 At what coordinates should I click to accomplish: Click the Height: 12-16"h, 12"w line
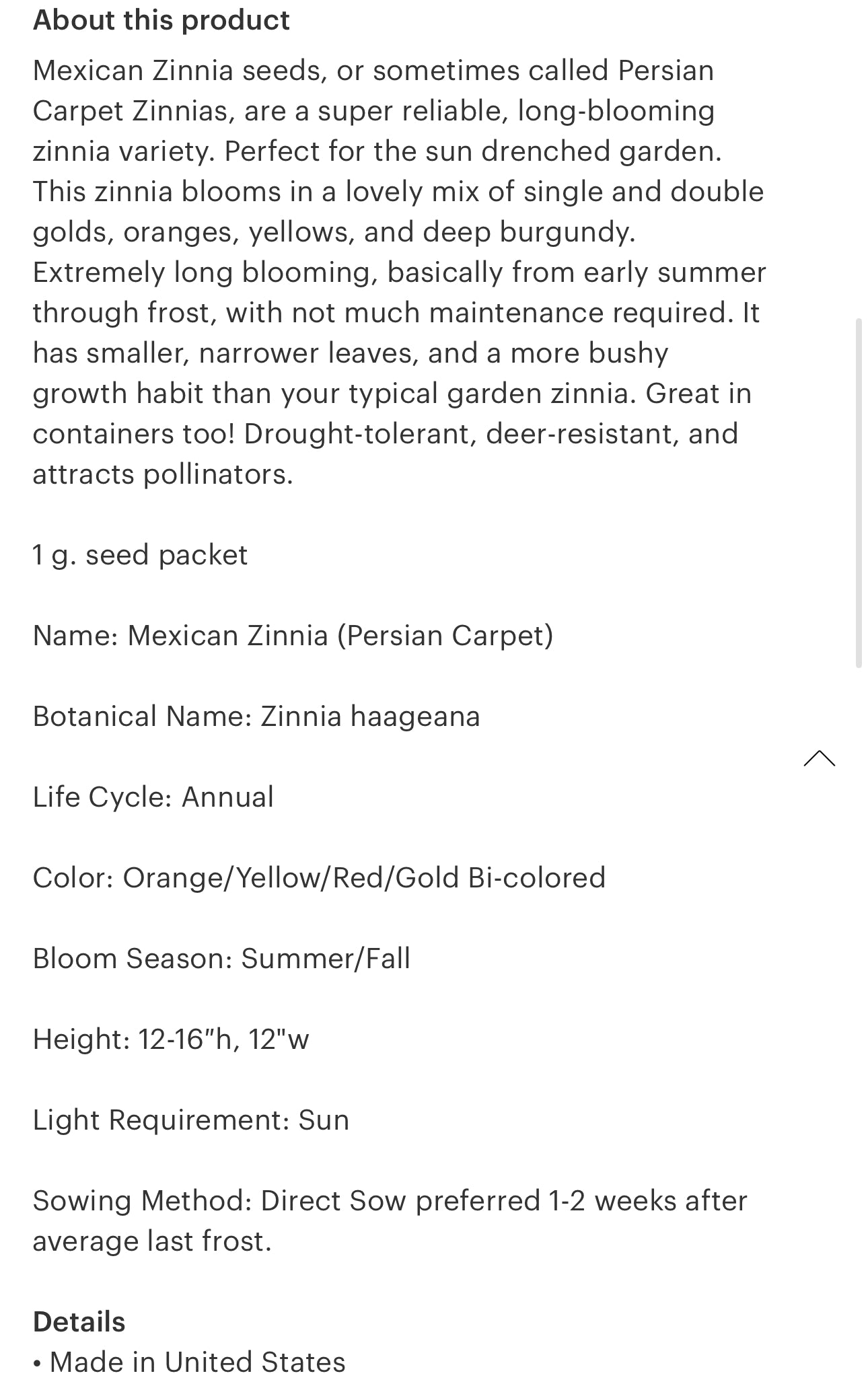(x=171, y=1039)
